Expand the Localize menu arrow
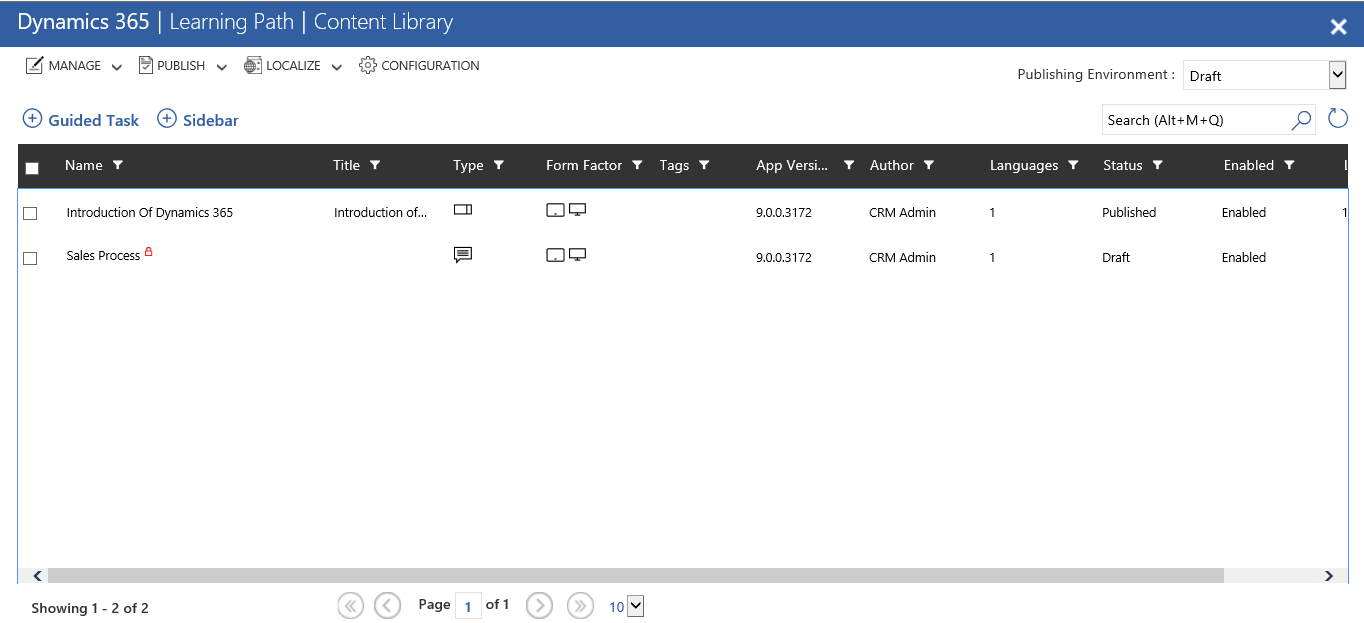This screenshot has height=623, width=1364. [336, 67]
